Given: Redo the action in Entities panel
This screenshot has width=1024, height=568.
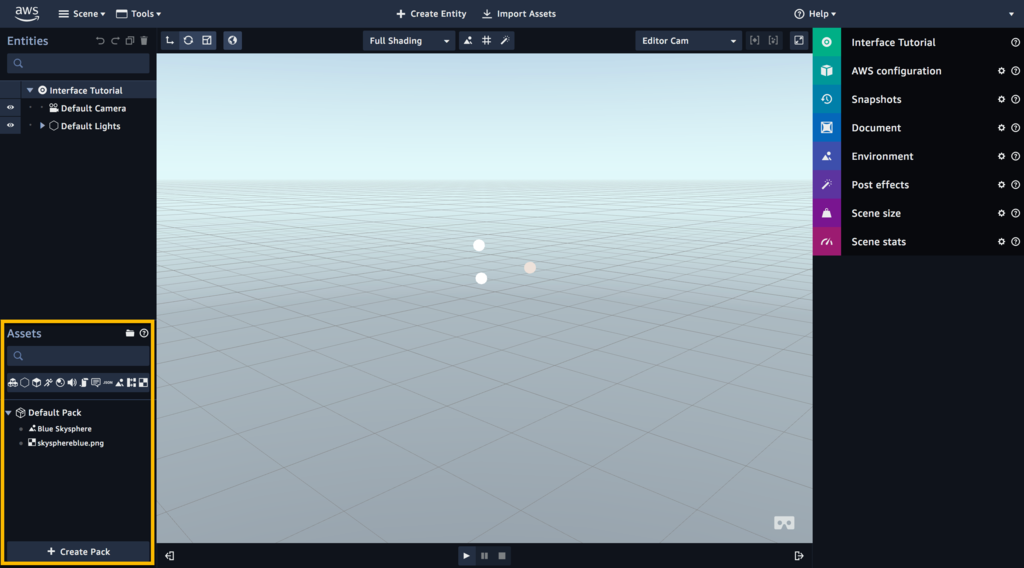Looking at the screenshot, I should point(115,40).
